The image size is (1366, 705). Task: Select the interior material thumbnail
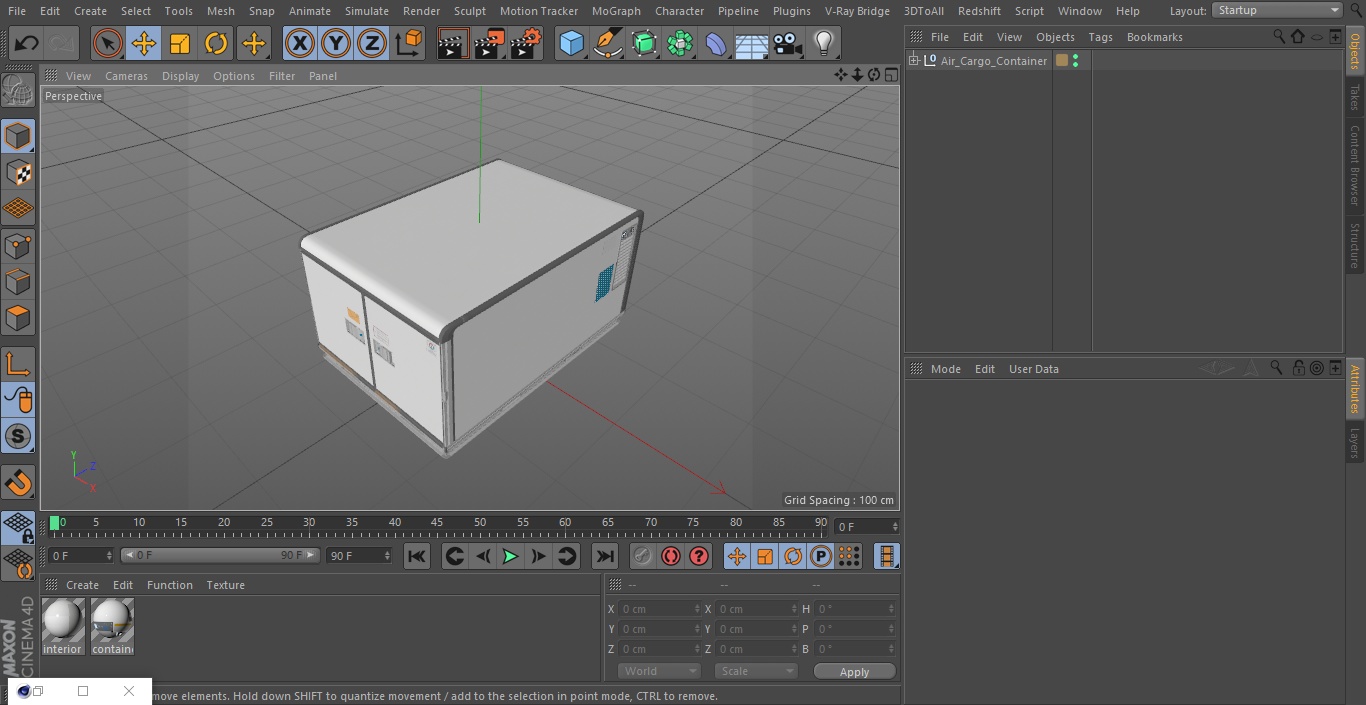point(63,627)
